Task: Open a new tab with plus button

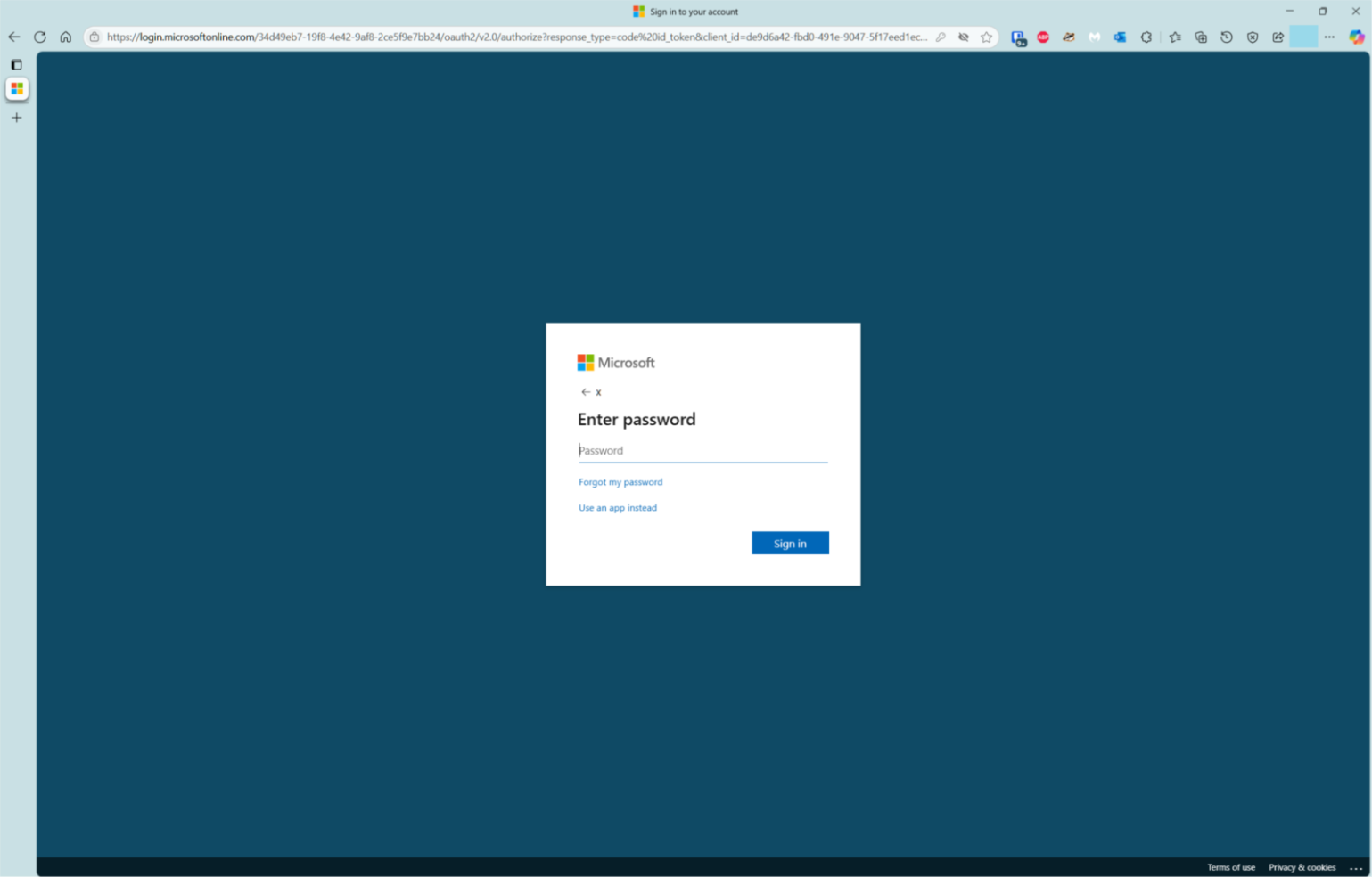Action: coord(16,118)
